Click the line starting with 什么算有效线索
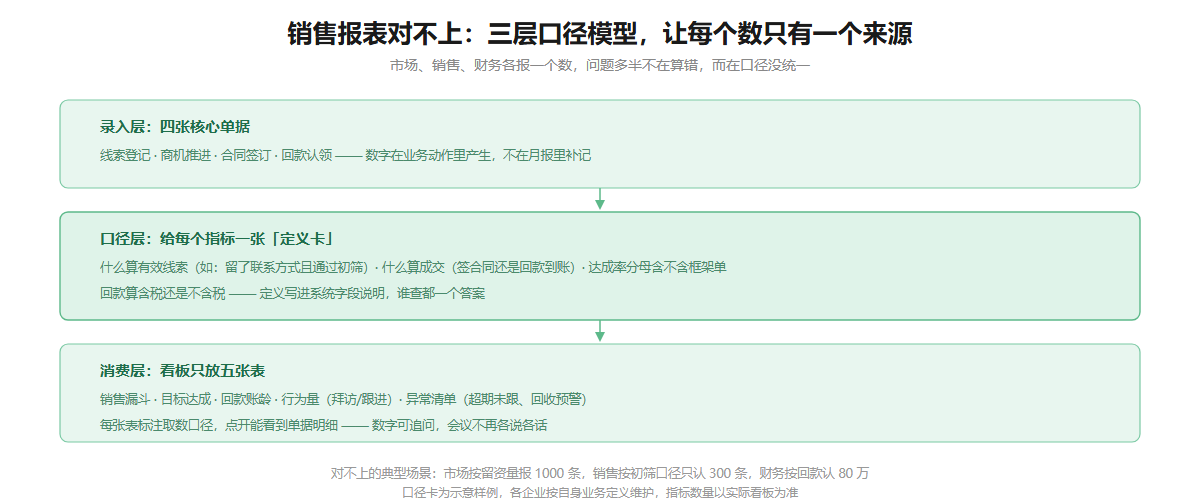The height and width of the screenshot is (500, 1200). [413, 267]
